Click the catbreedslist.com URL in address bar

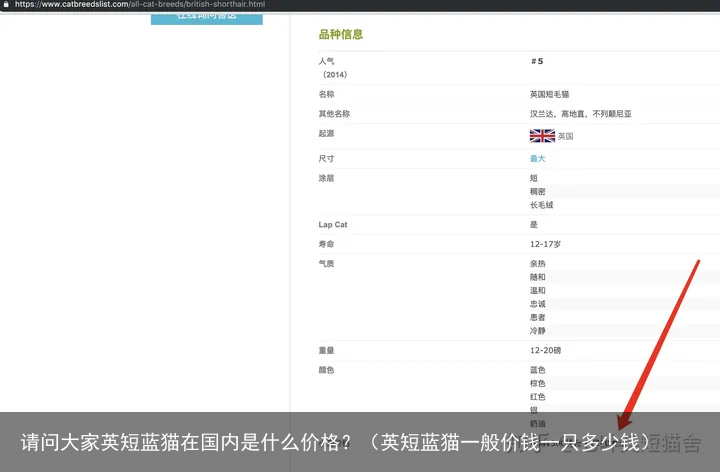click(x=140, y=4)
